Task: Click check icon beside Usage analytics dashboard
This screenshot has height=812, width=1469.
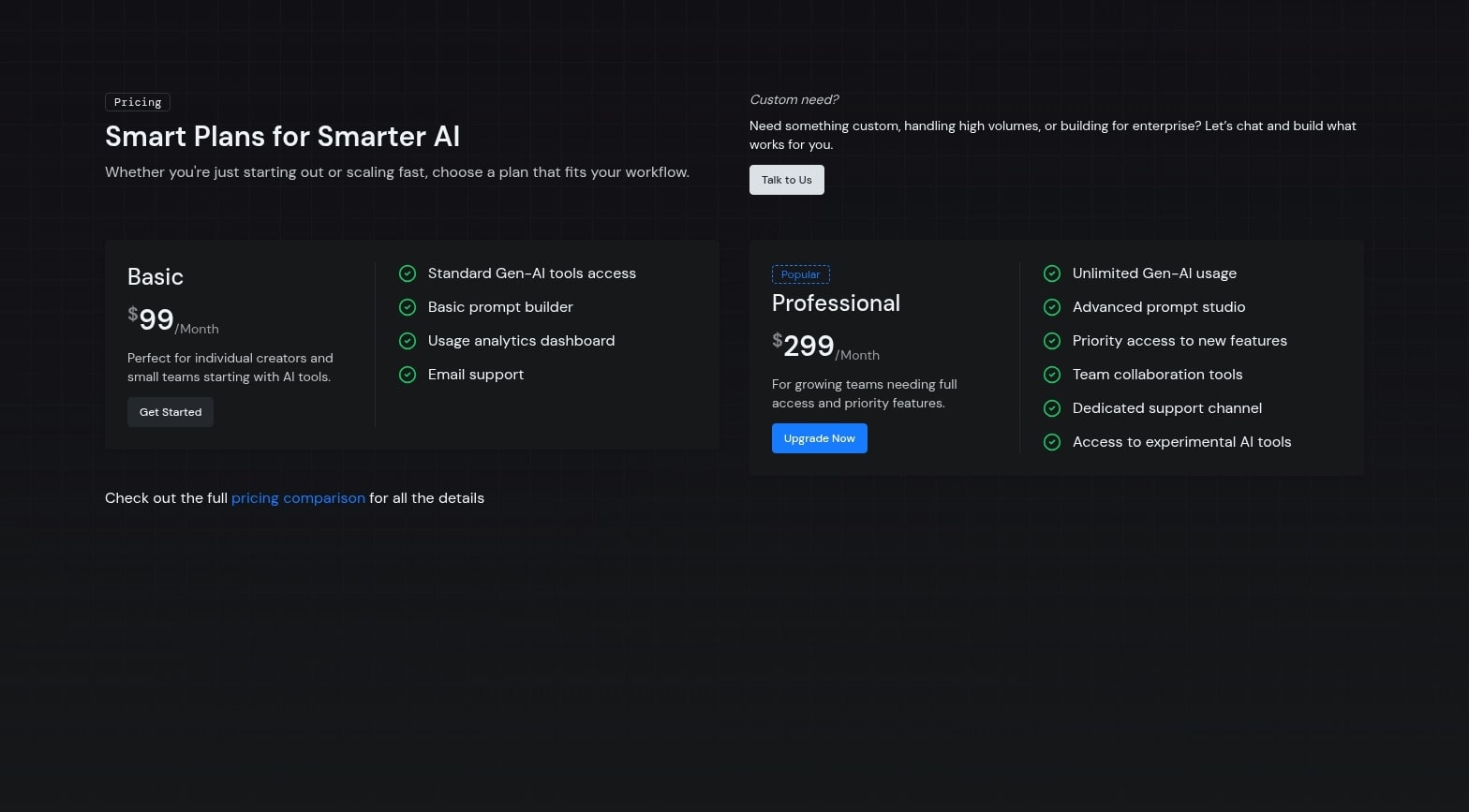Action: click(408, 341)
